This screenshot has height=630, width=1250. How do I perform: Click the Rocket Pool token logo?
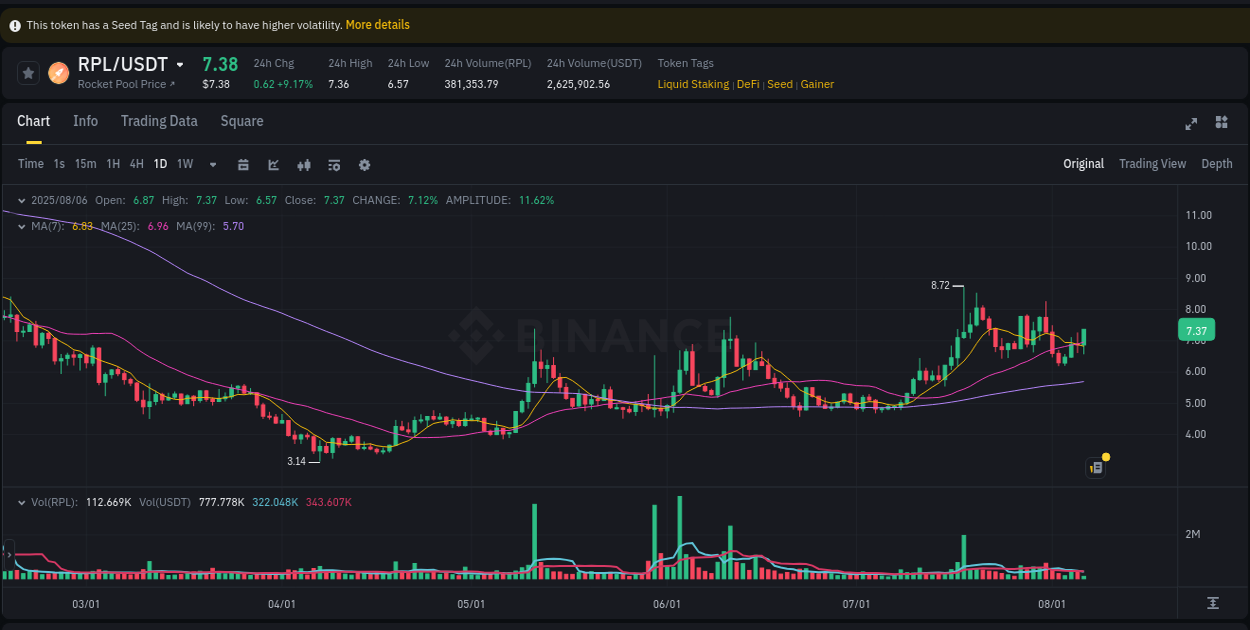(57, 72)
